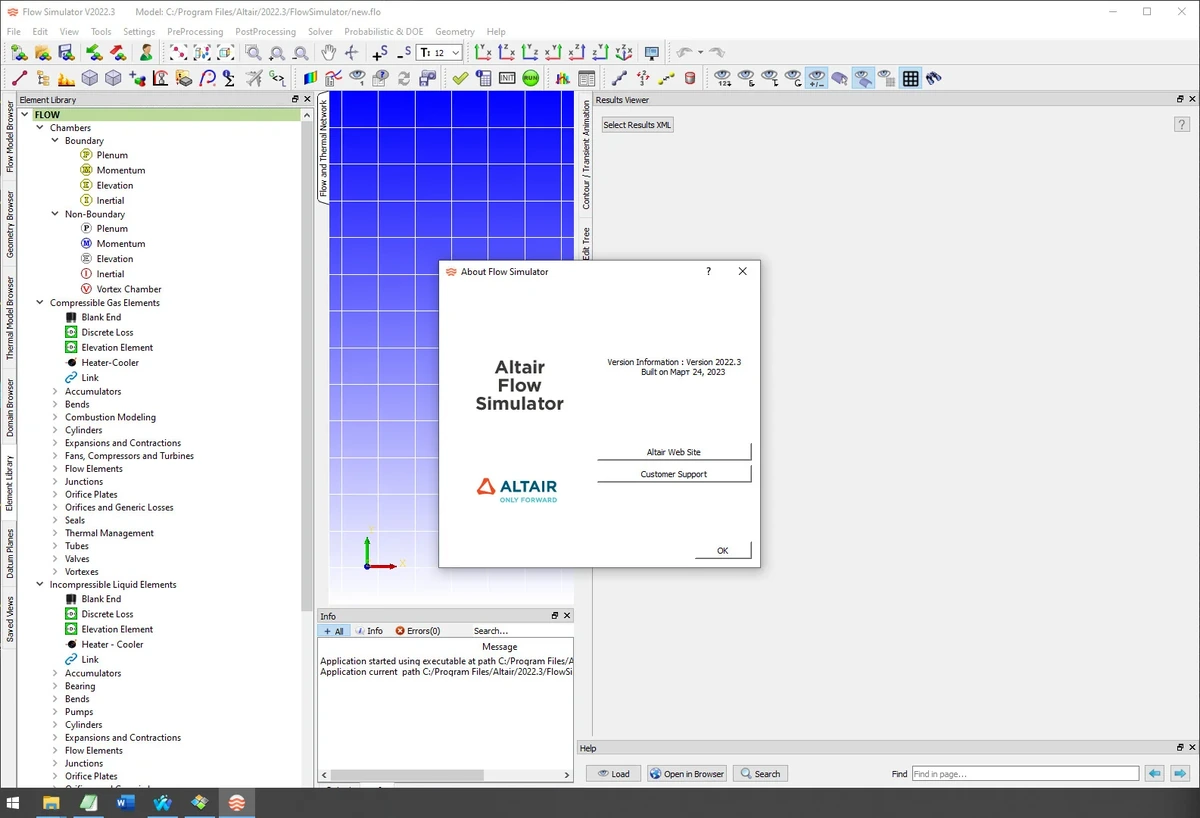Open Word from the taskbar
Viewport: 1200px width, 818px height.
[125, 802]
